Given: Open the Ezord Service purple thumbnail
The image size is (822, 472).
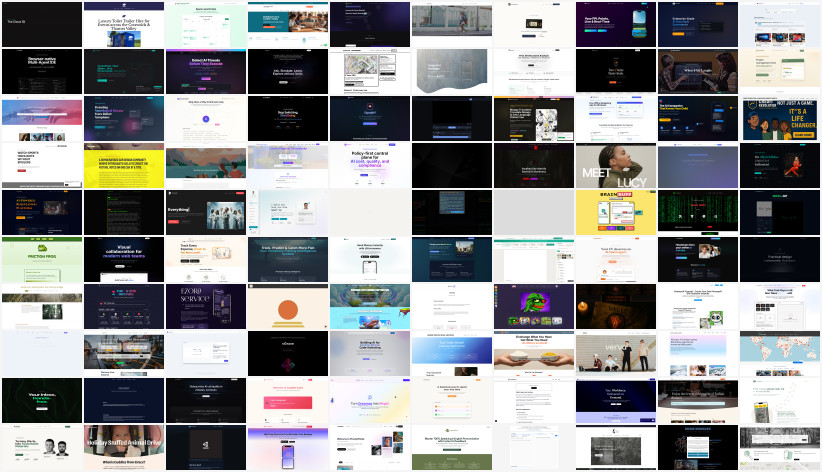Looking at the screenshot, I should pos(206,307).
